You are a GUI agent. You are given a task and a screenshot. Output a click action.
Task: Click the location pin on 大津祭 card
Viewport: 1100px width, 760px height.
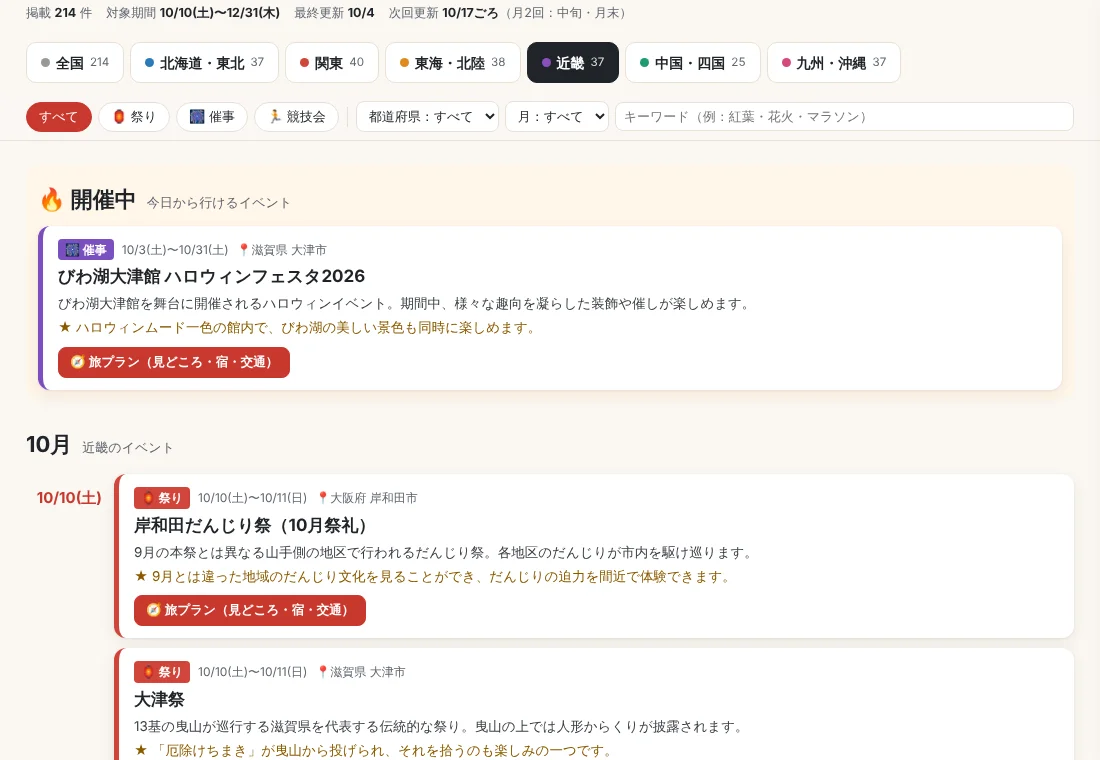tap(322, 672)
